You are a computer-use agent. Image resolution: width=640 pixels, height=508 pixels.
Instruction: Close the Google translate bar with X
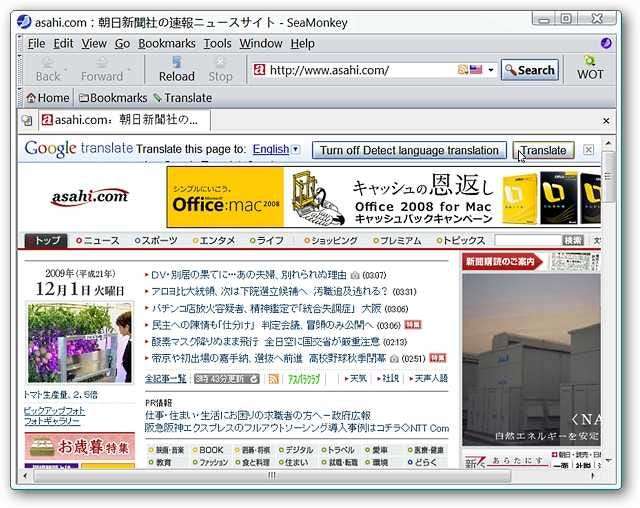[588, 150]
